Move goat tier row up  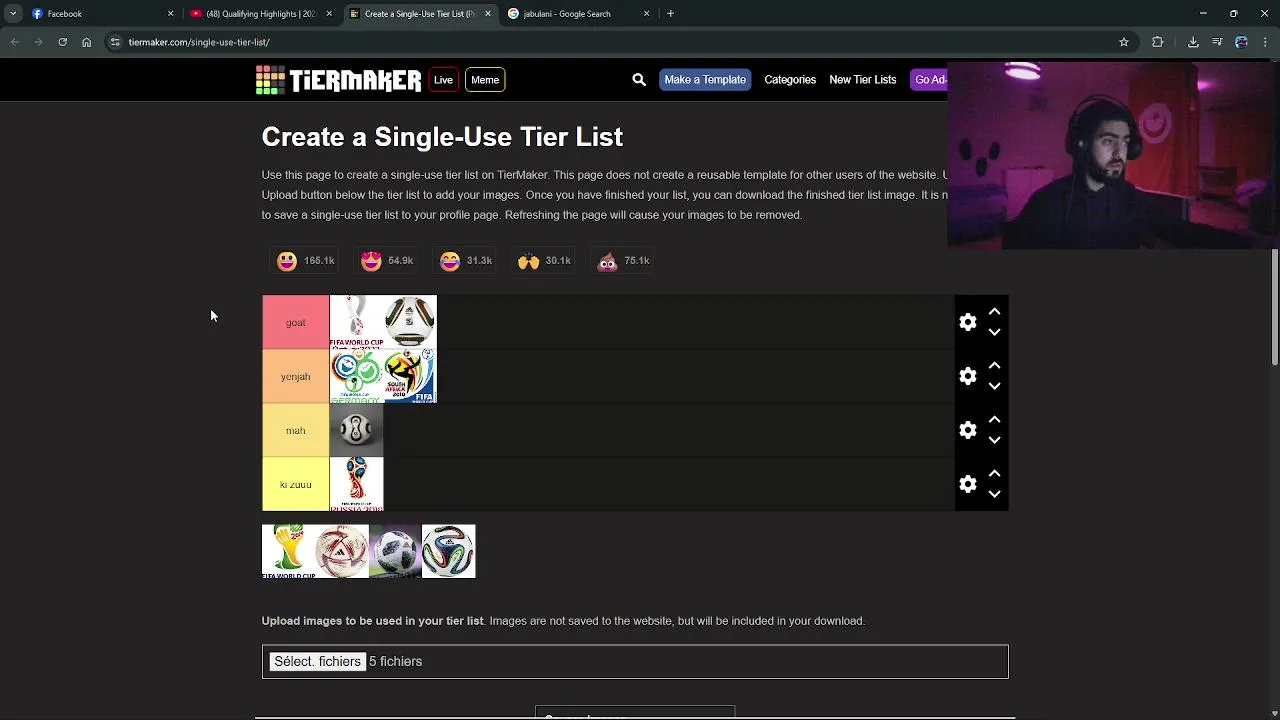tap(994, 312)
